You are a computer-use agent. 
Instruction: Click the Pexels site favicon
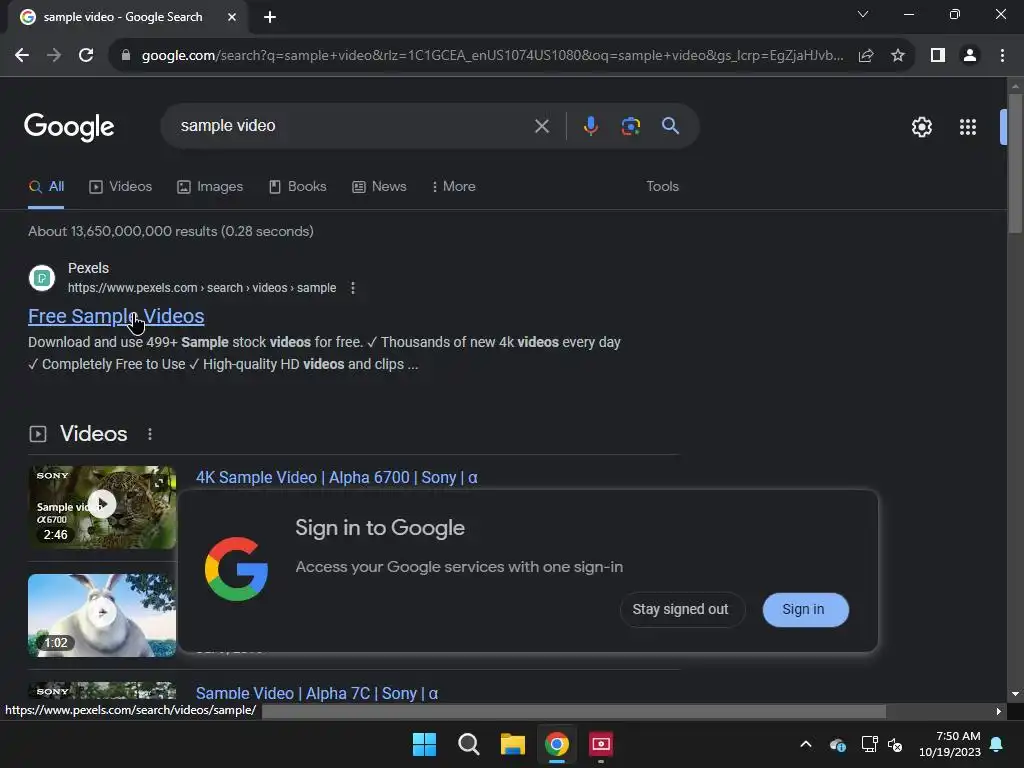click(42, 278)
